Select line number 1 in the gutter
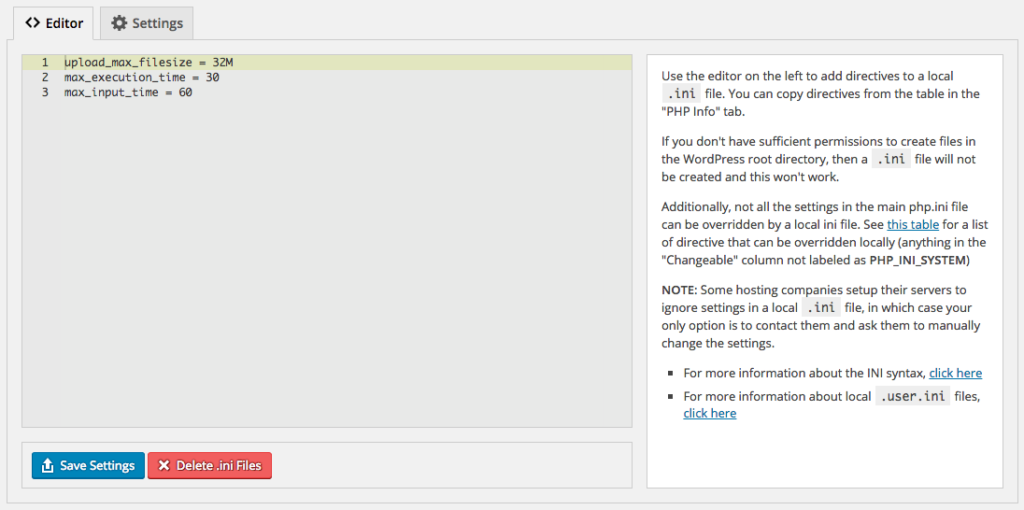 click(x=44, y=62)
